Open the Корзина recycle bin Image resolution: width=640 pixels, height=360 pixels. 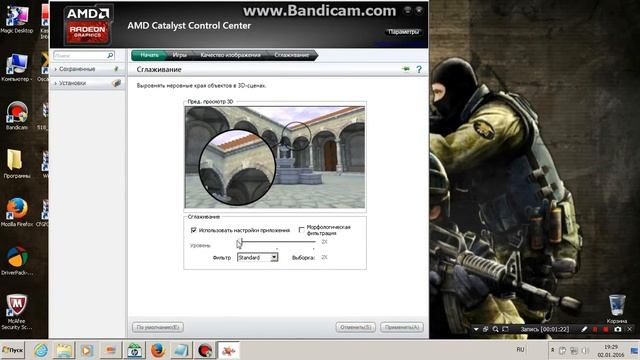pyautogui.click(x=617, y=309)
